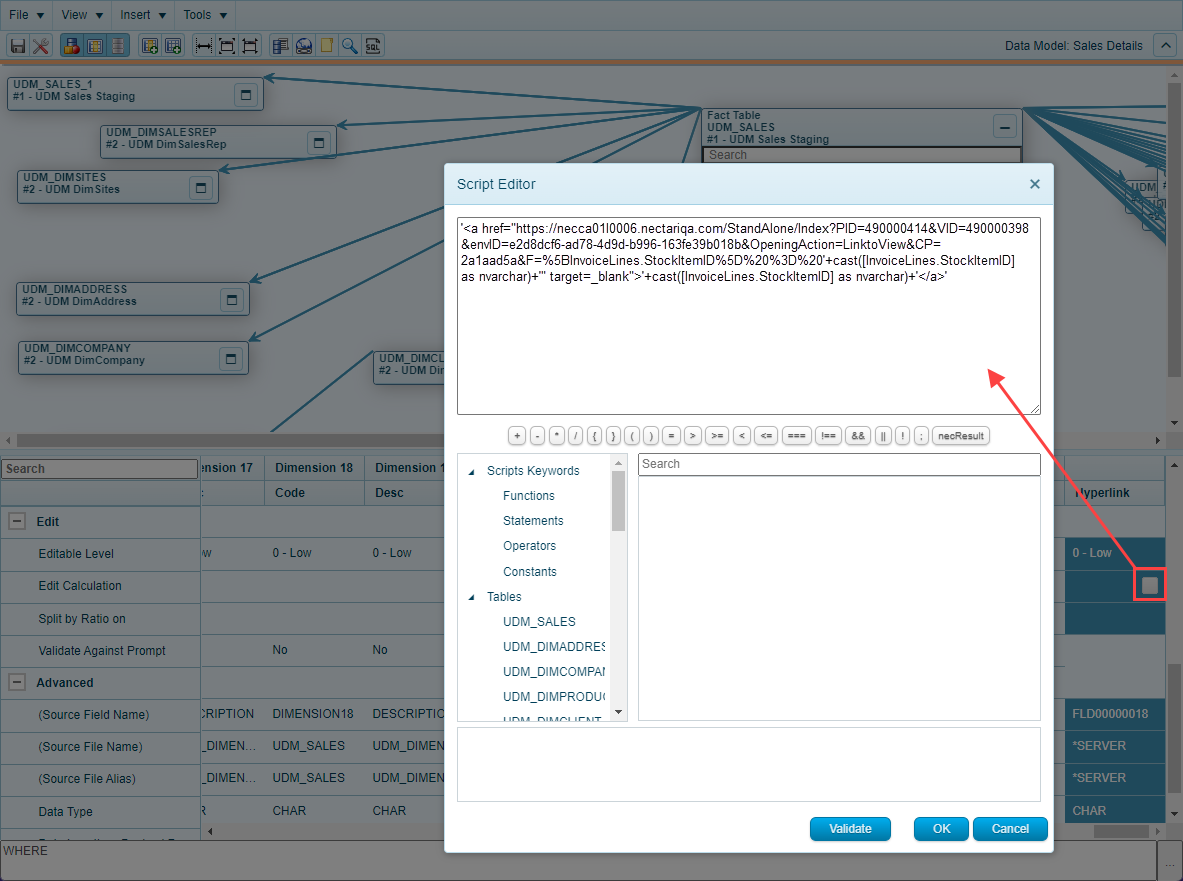Click the Edit Calculation box in Hyperlink column

(x=1150, y=585)
